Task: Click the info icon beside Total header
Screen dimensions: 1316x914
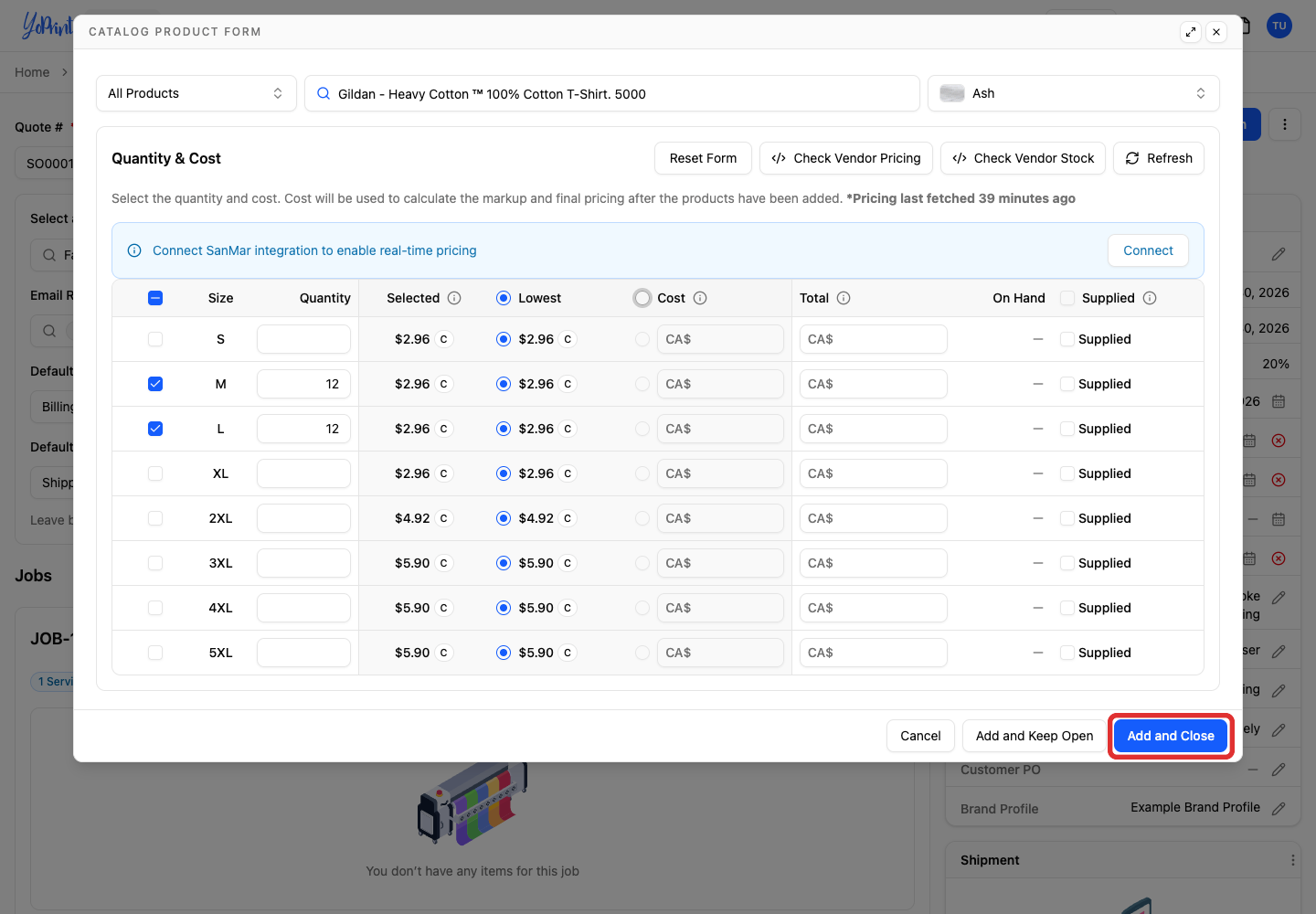Action: pyautogui.click(x=844, y=298)
